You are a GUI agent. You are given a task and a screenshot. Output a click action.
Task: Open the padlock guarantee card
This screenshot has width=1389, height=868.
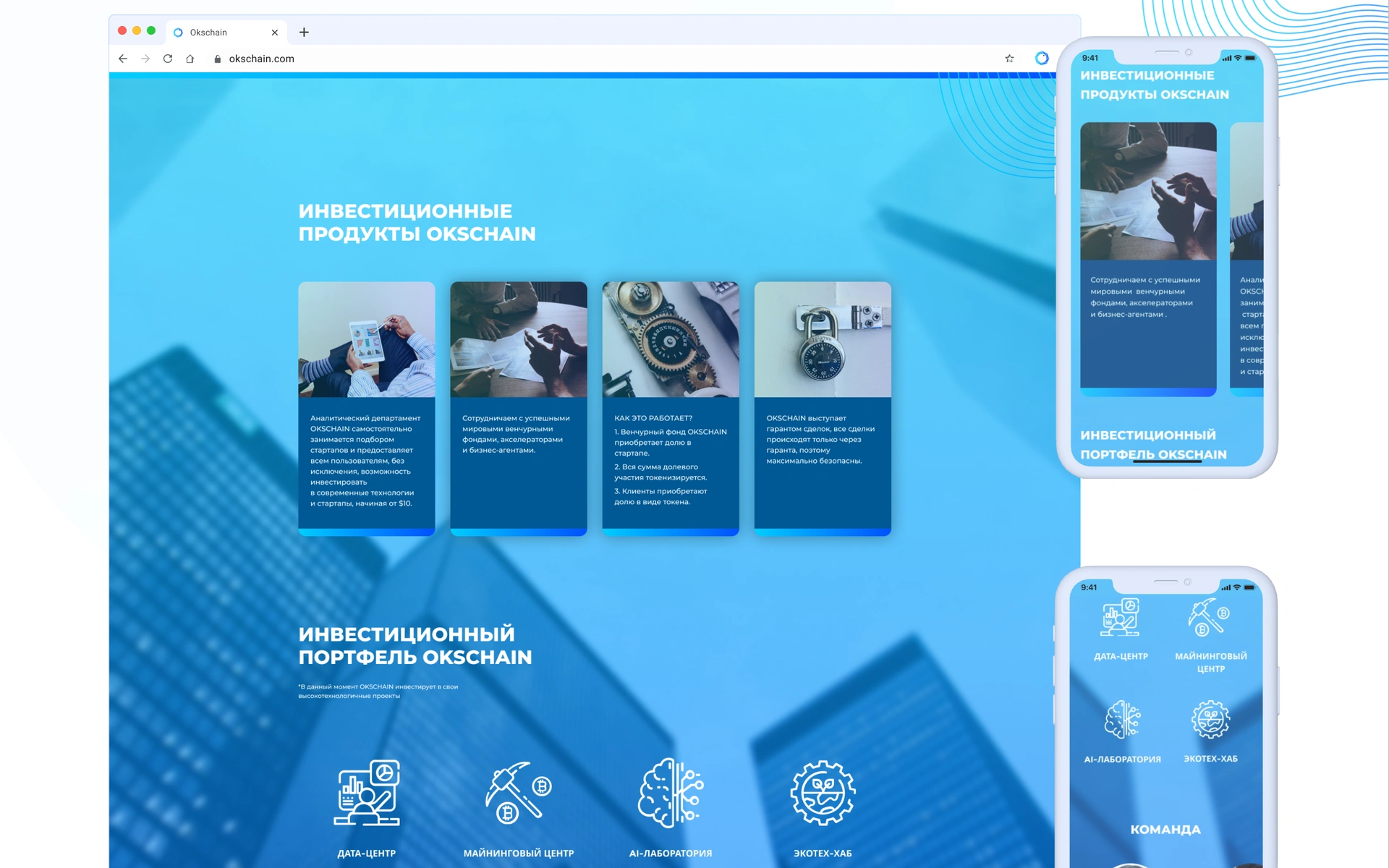823,409
